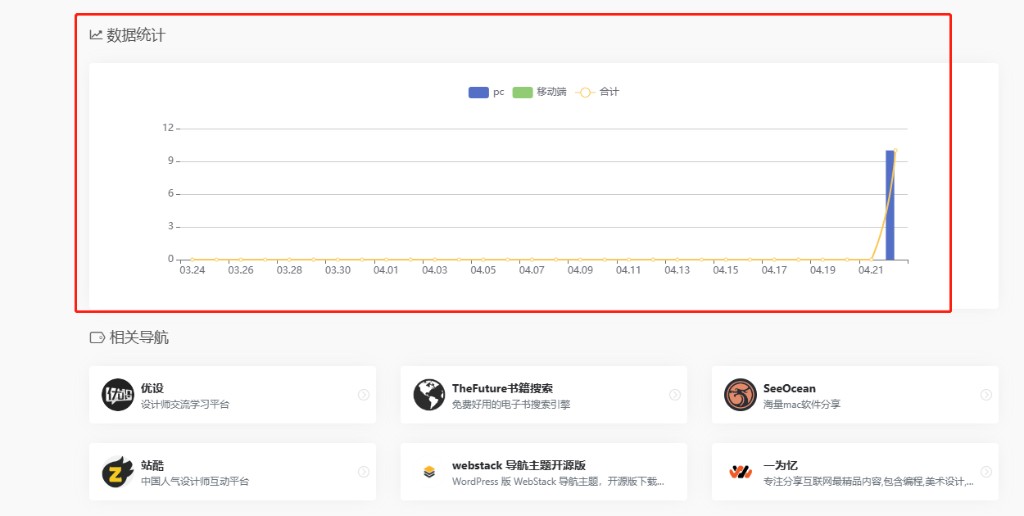Click the green 移动端 legend swatch

[522, 92]
